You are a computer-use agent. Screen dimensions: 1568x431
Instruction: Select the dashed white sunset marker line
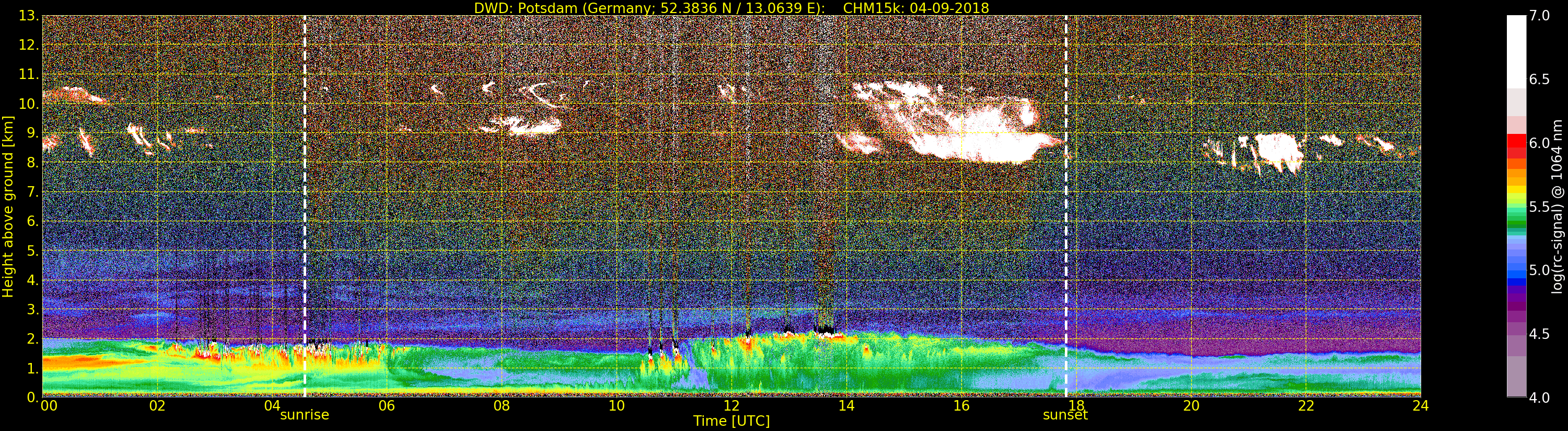point(1066,206)
